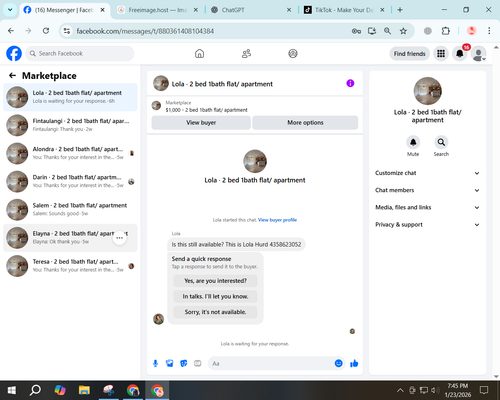The width and height of the screenshot is (500, 400).
Task: Expand Customize chat section
Action: [427, 173]
